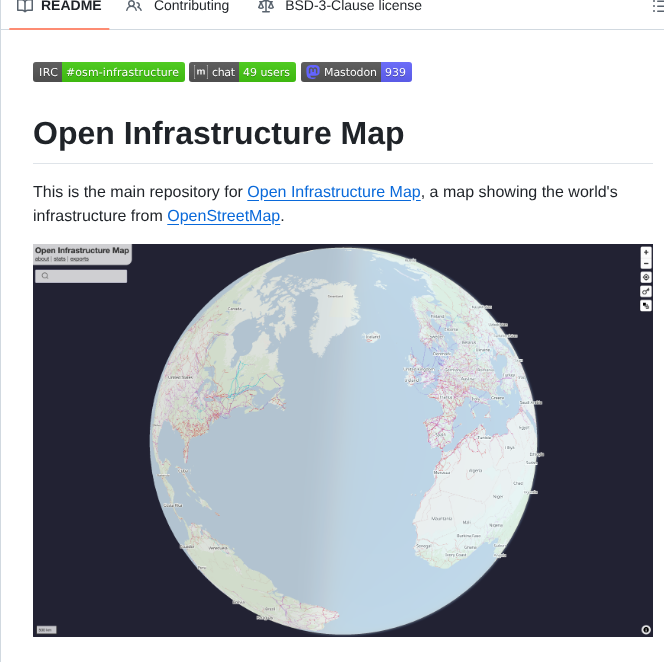
Task: Click the Mastodon logo icon
Action: click(313, 72)
